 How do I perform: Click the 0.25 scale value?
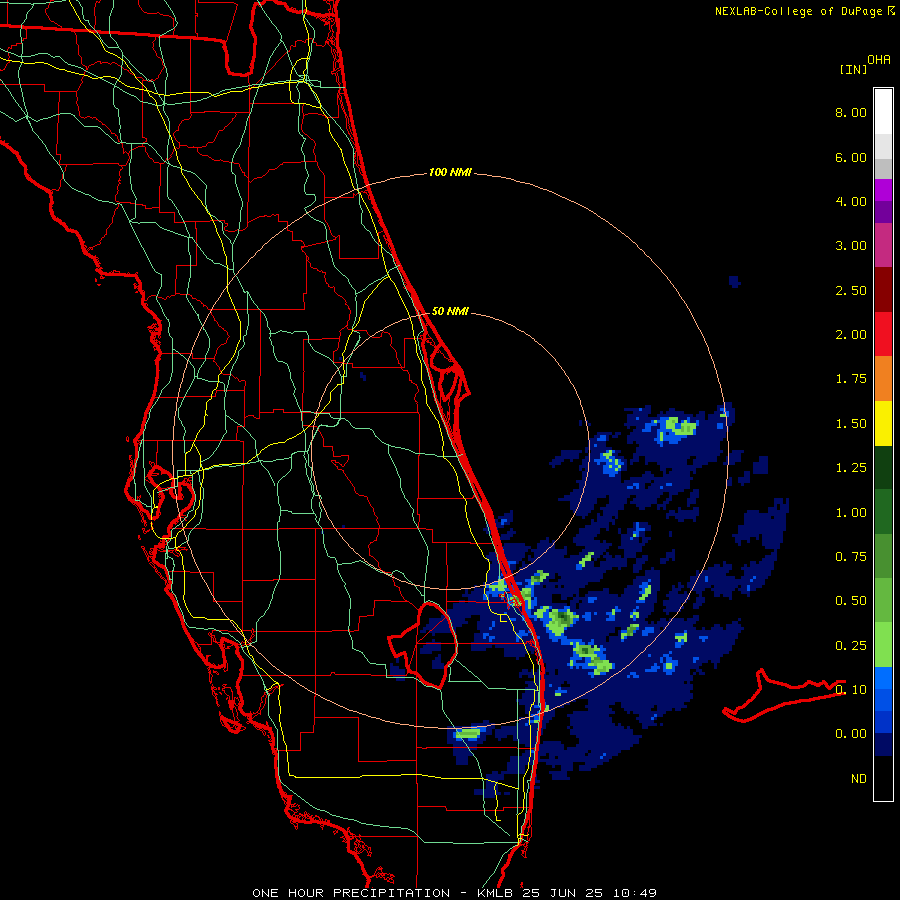851,646
